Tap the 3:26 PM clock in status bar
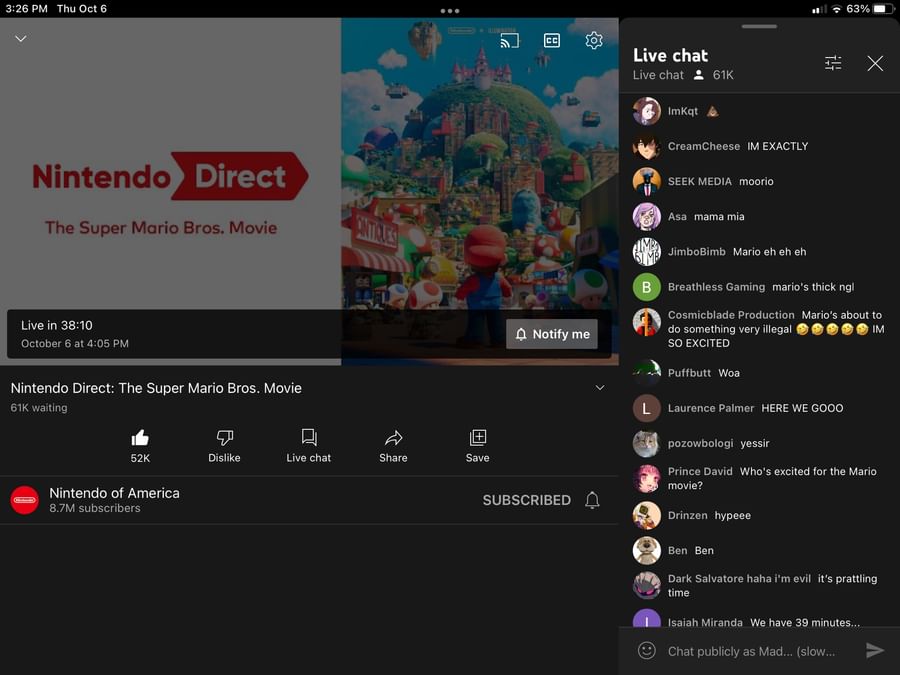Image resolution: width=900 pixels, height=675 pixels. 26,9
